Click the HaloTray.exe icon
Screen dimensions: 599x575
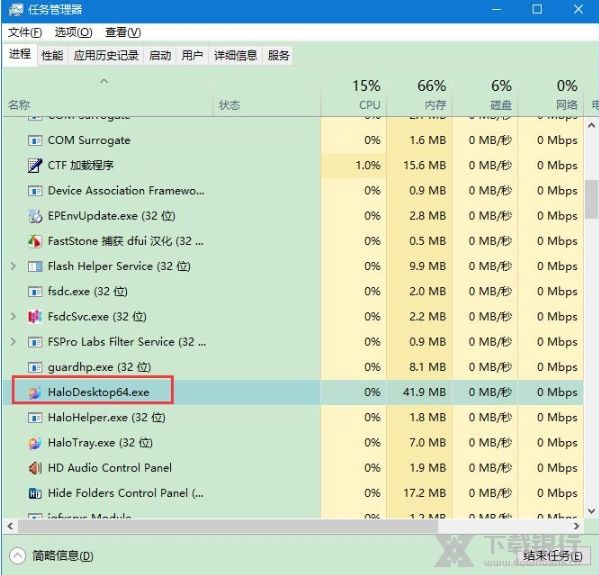[x=35, y=443]
